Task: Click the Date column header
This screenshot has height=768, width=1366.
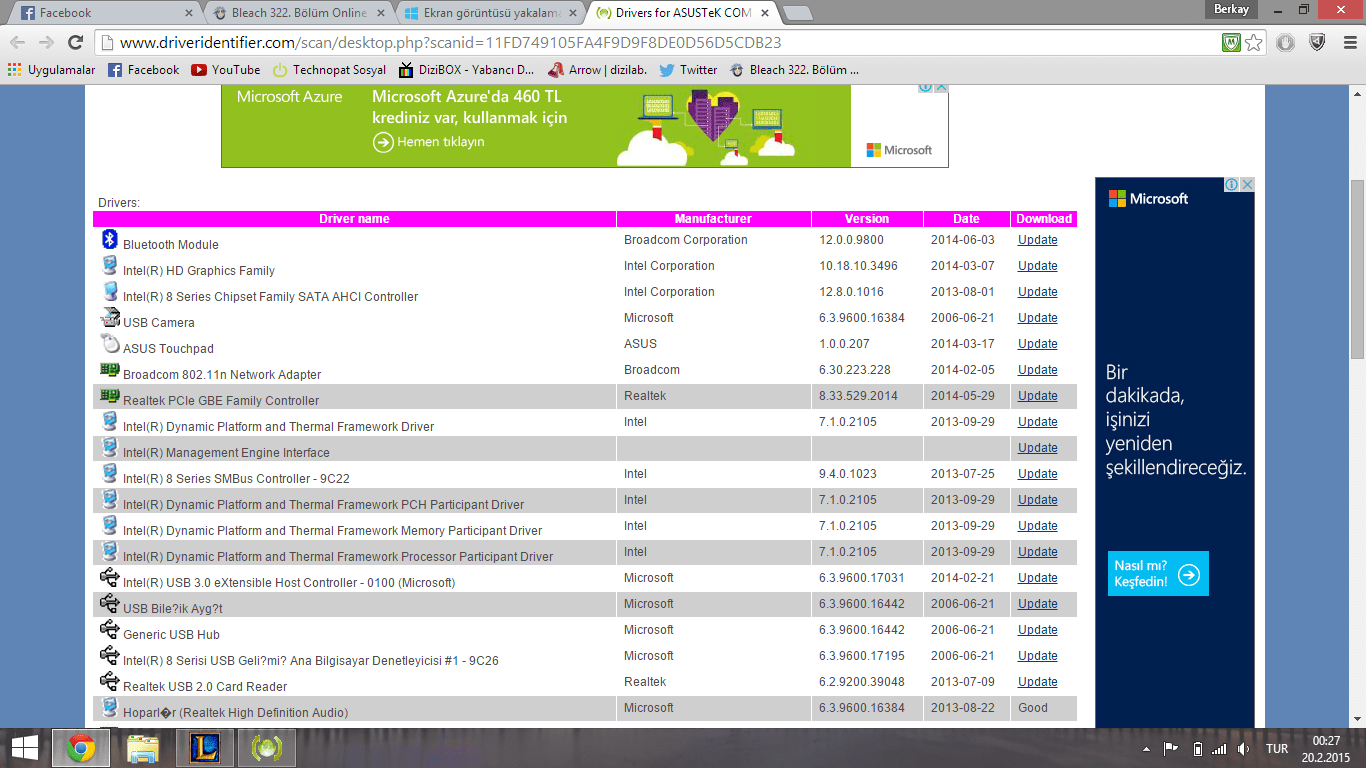Action: (x=966, y=219)
